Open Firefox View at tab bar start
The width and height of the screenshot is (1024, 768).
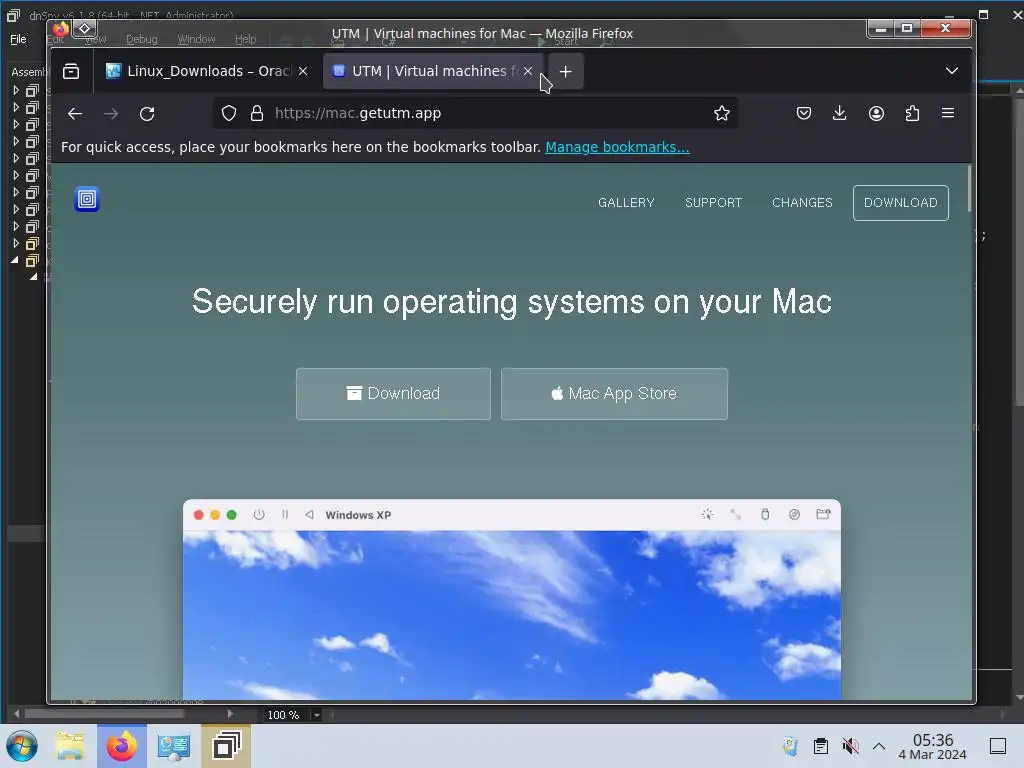(71, 71)
